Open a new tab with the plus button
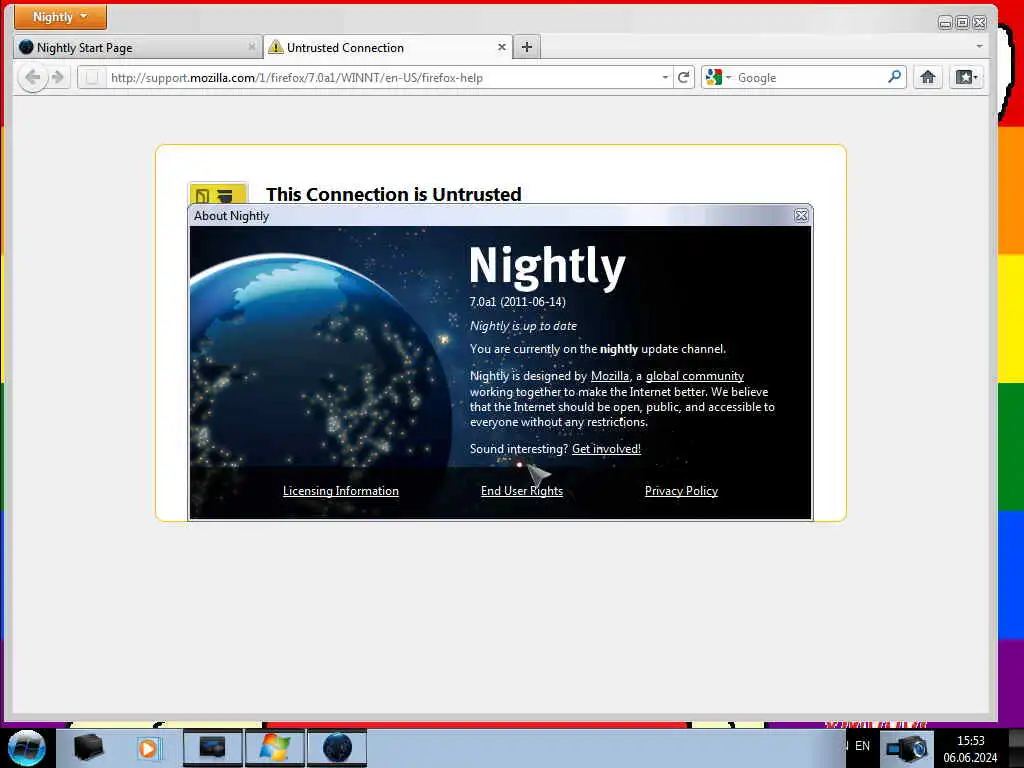 coord(527,47)
